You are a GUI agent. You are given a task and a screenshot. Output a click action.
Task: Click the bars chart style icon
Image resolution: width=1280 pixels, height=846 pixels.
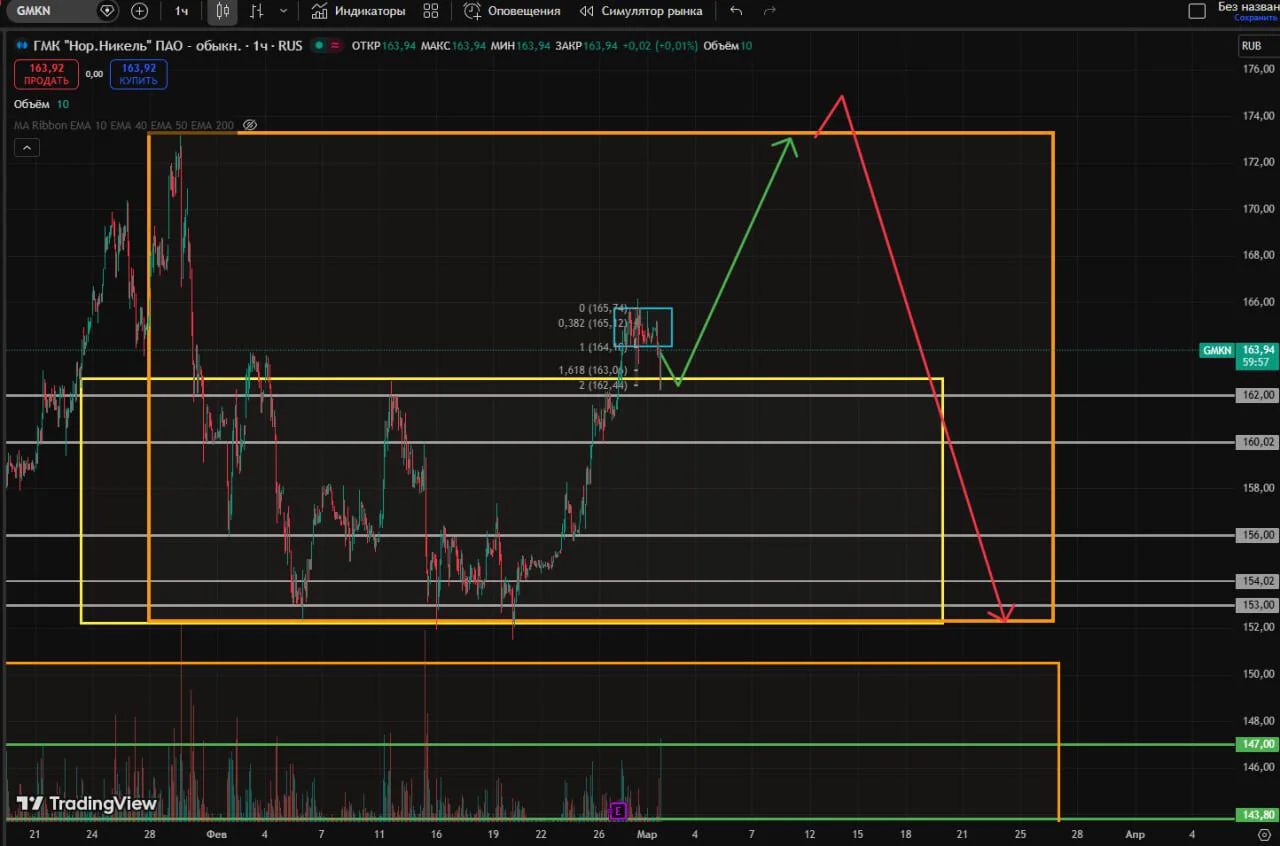(x=257, y=11)
